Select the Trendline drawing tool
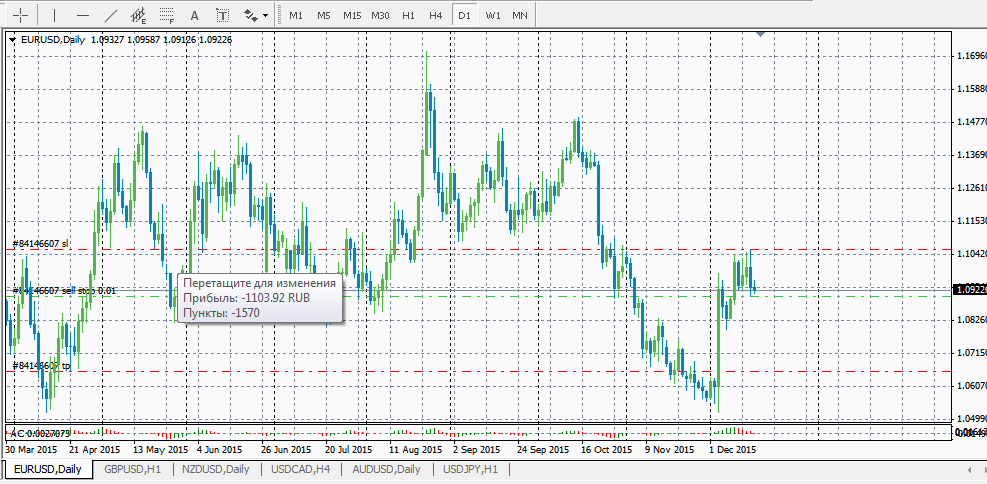The width and height of the screenshot is (987, 484). tap(110, 15)
